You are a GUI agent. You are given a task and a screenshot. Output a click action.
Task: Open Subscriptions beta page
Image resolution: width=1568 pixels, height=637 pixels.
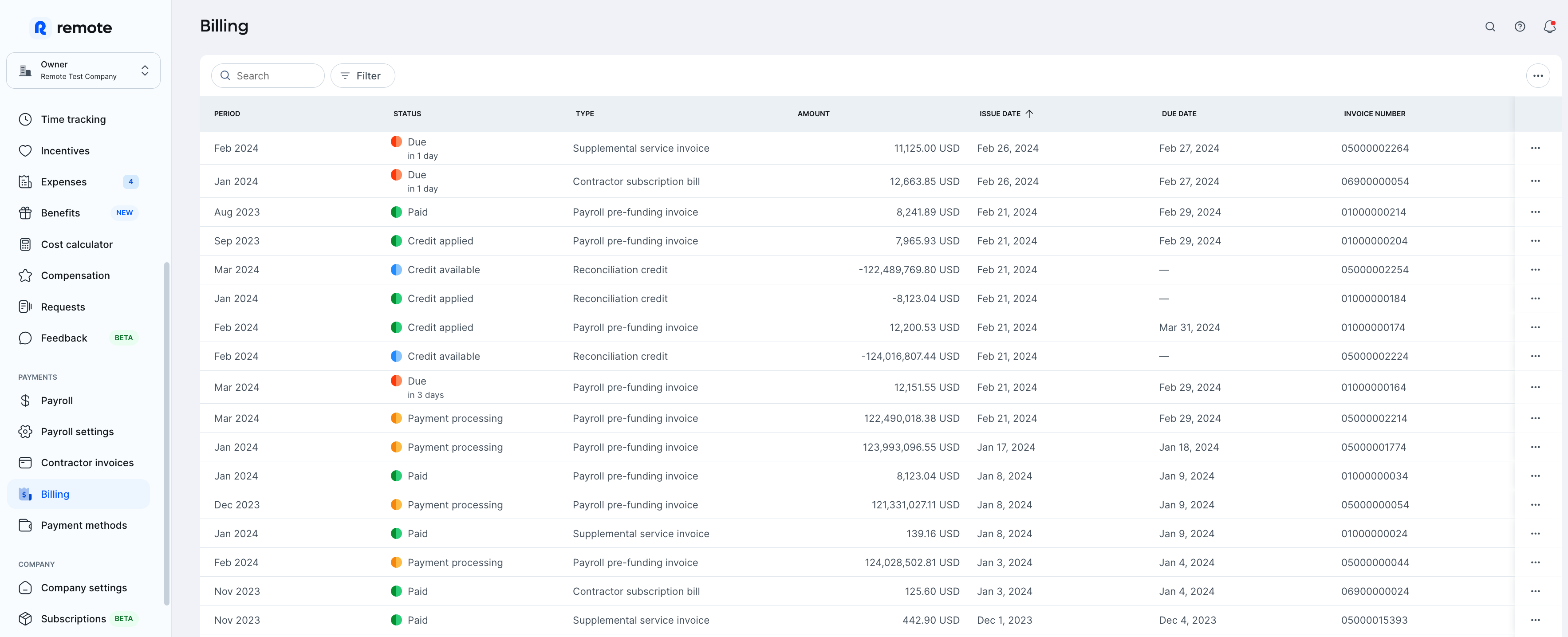pyautogui.click(x=79, y=619)
